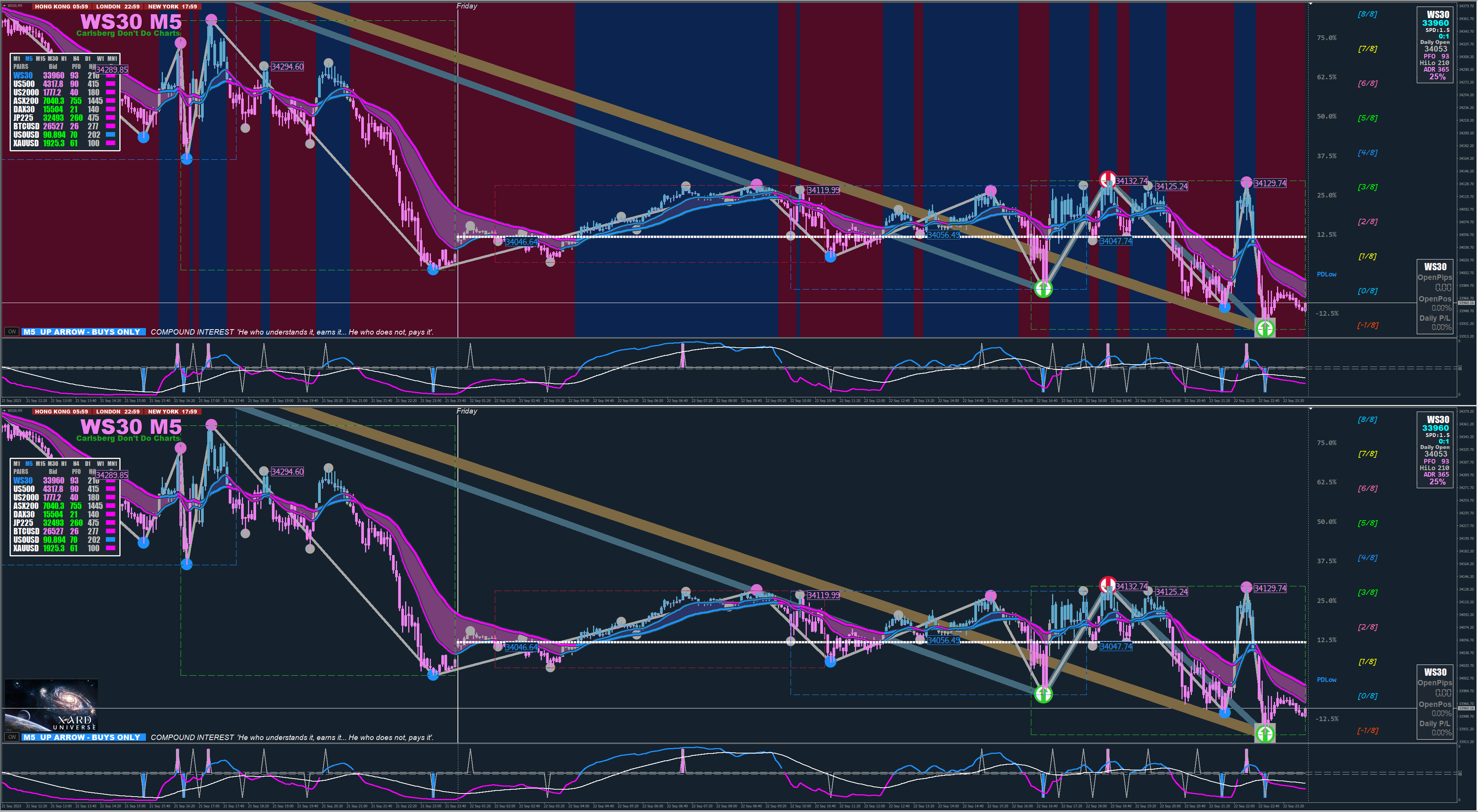Toggle the ON button in upper chart

(x=12, y=331)
